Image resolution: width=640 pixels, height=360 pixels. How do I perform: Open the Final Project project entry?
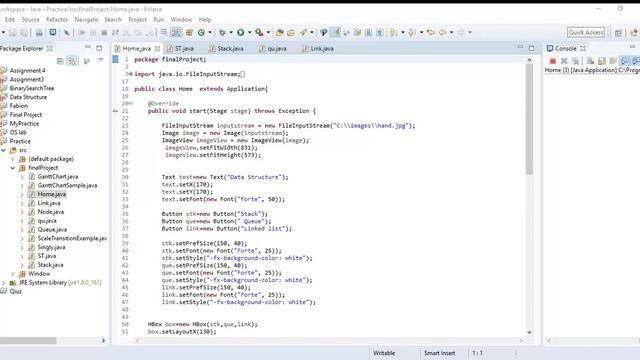pos(25,115)
